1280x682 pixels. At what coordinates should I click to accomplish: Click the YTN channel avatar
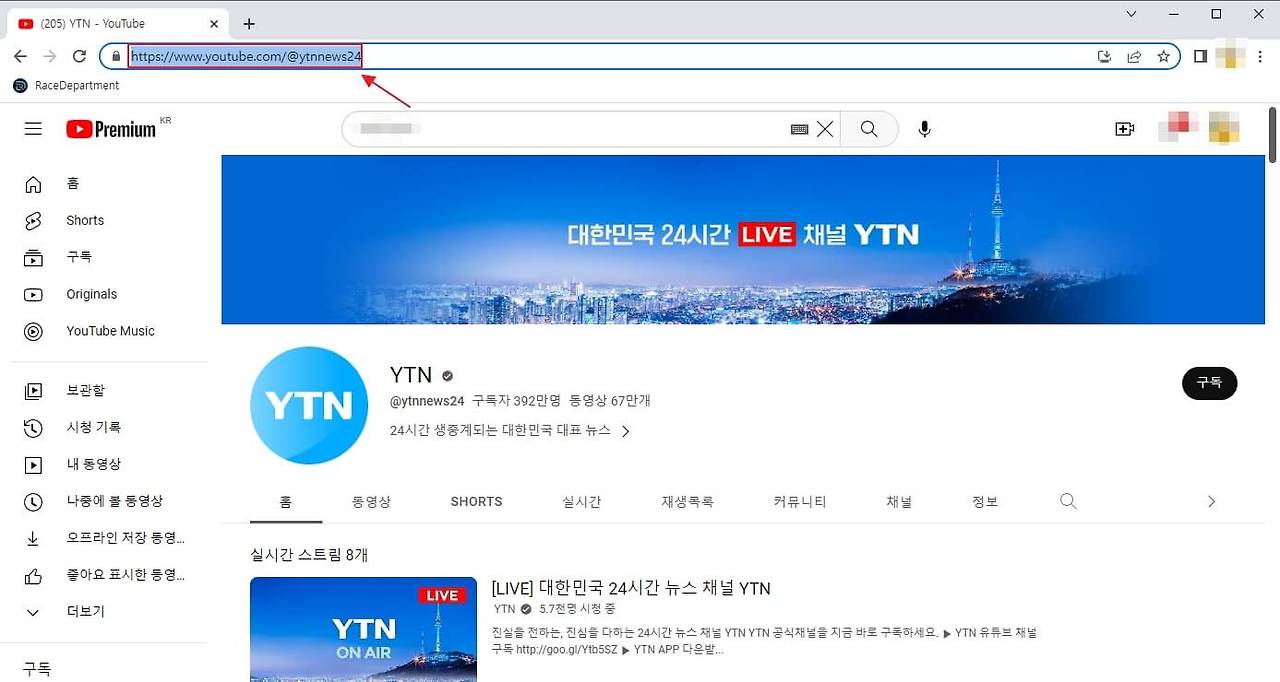(309, 406)
